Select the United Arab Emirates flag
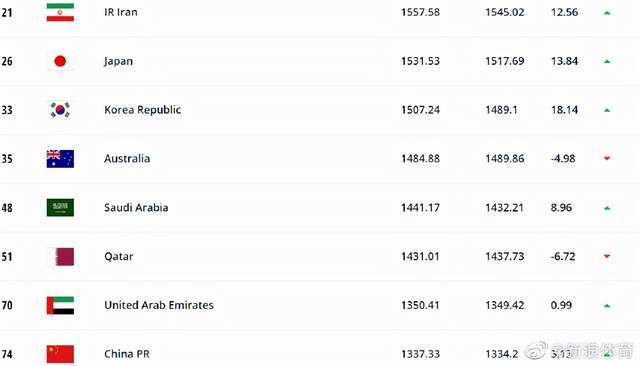 click(x=60, y=305)
